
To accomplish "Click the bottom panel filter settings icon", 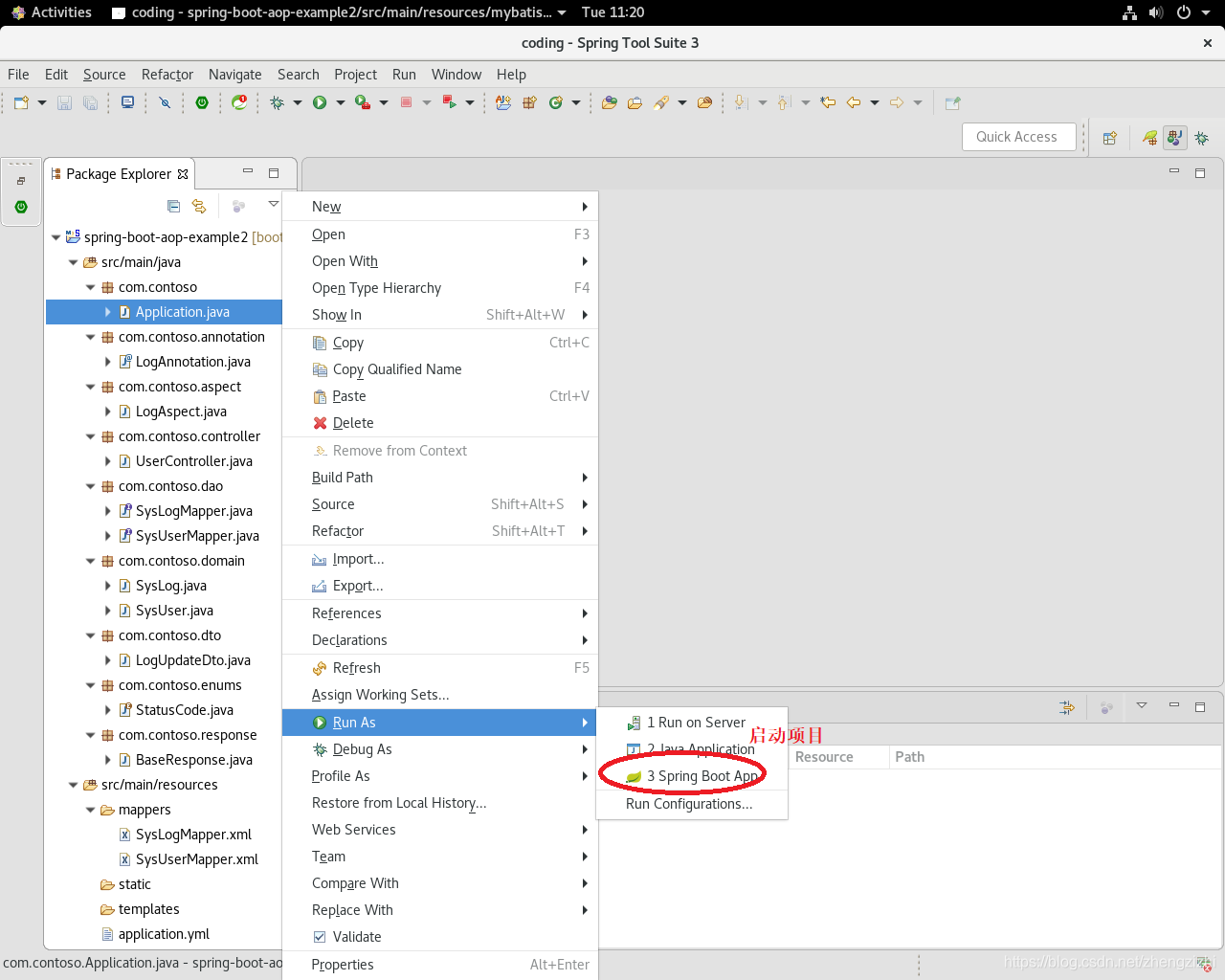I will [1066, 707].
